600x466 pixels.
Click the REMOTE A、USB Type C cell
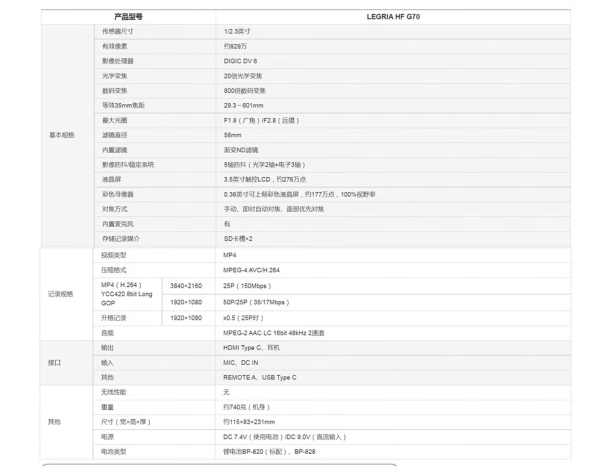coord(393,378)
